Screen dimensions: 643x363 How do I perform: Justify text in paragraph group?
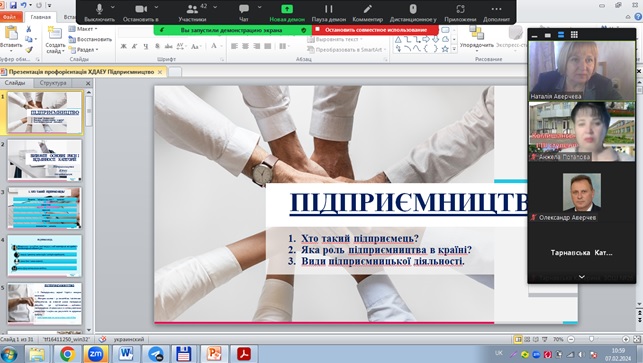pos(267,46)
